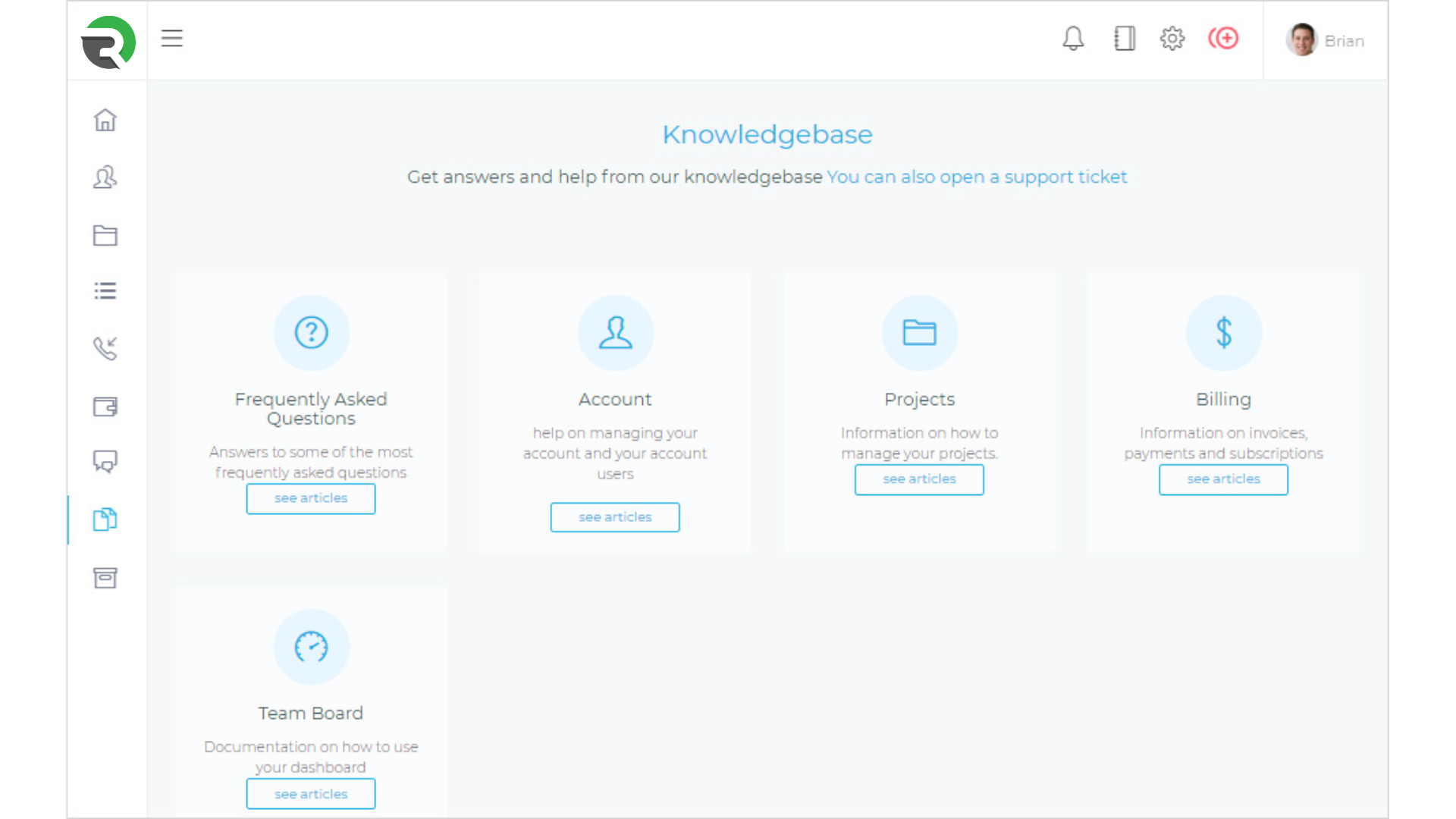The width and height of the screenshot is (1456, 819).
Task: See articles for Frequently Asked Questions
Action: [x=311, y=498]
